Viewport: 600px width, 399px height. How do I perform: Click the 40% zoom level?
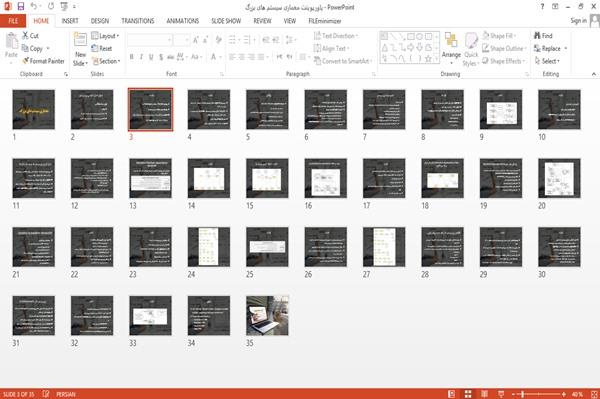pyautogui.click(x=577, y=394)
